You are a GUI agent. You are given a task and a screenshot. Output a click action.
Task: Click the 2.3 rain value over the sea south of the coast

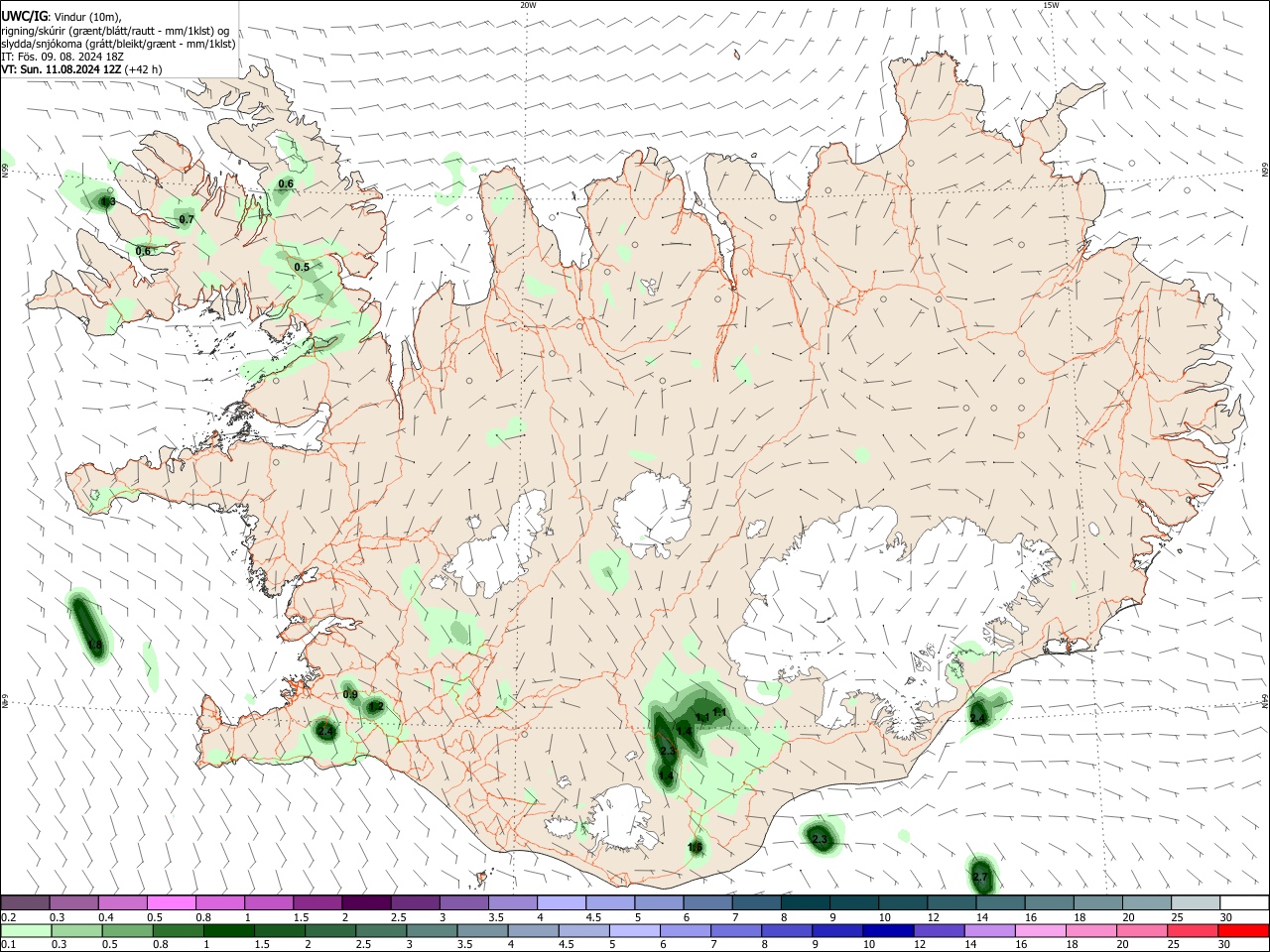point(820,839)
